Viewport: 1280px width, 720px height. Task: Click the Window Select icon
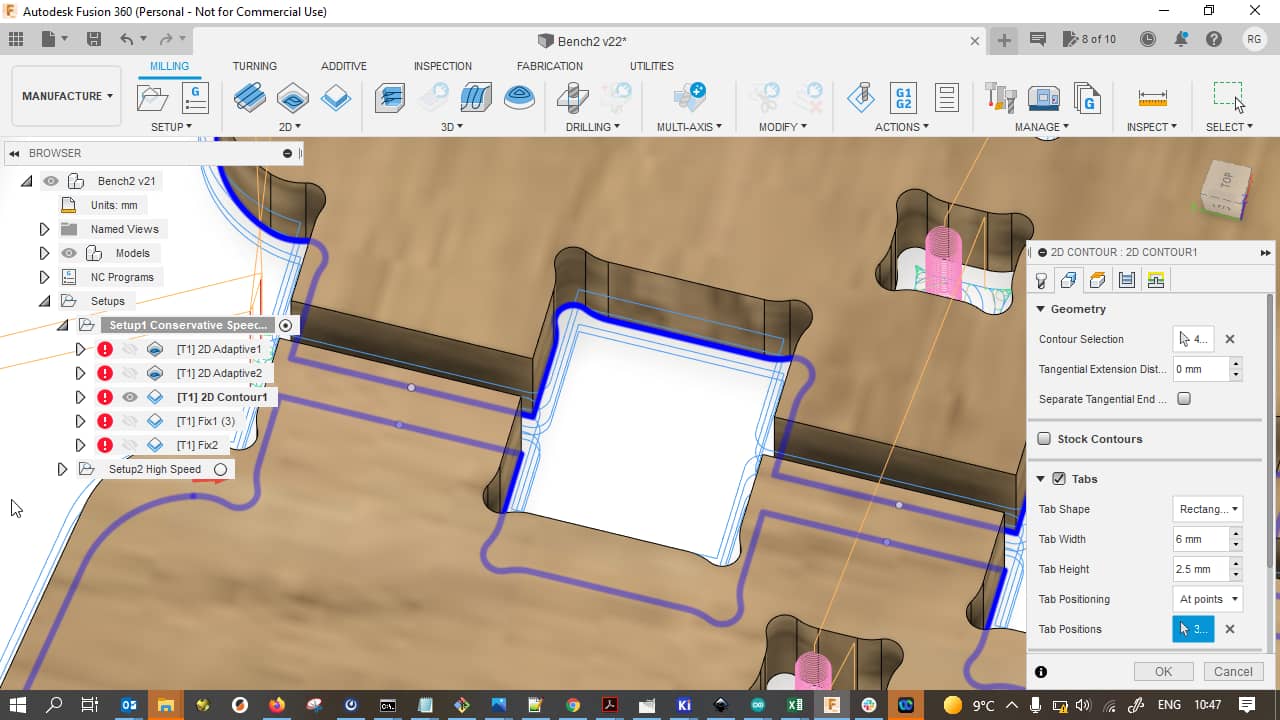1229,97
